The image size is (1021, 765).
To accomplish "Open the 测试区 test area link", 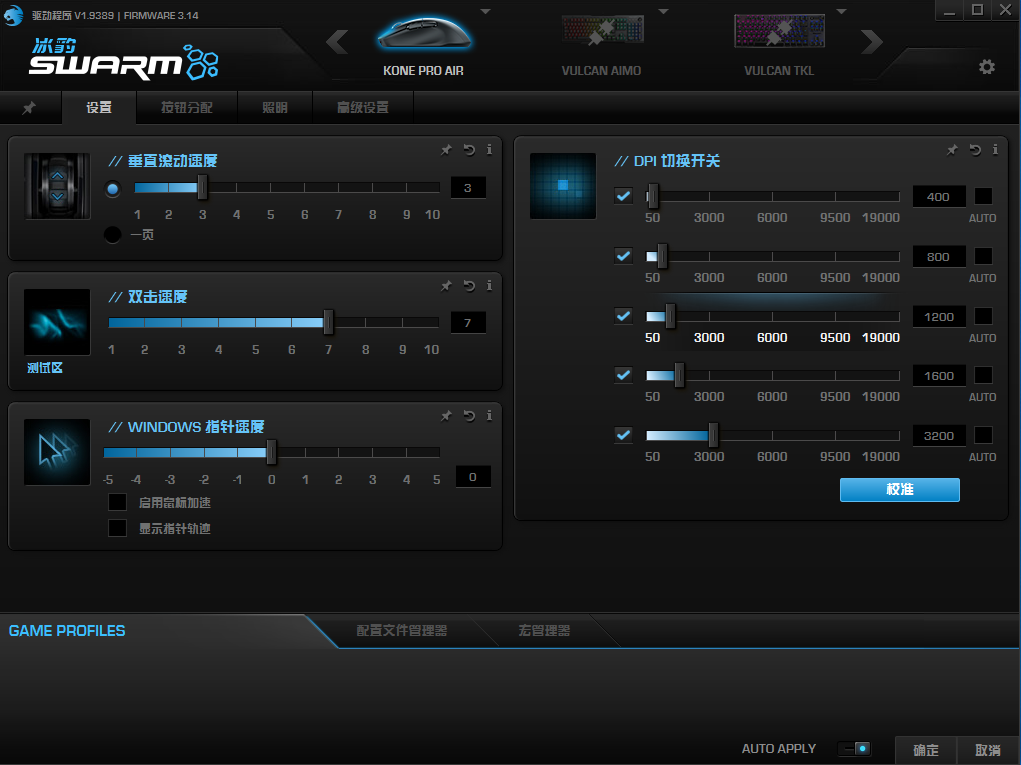I will pyautogui.click(x=45, y=368).
